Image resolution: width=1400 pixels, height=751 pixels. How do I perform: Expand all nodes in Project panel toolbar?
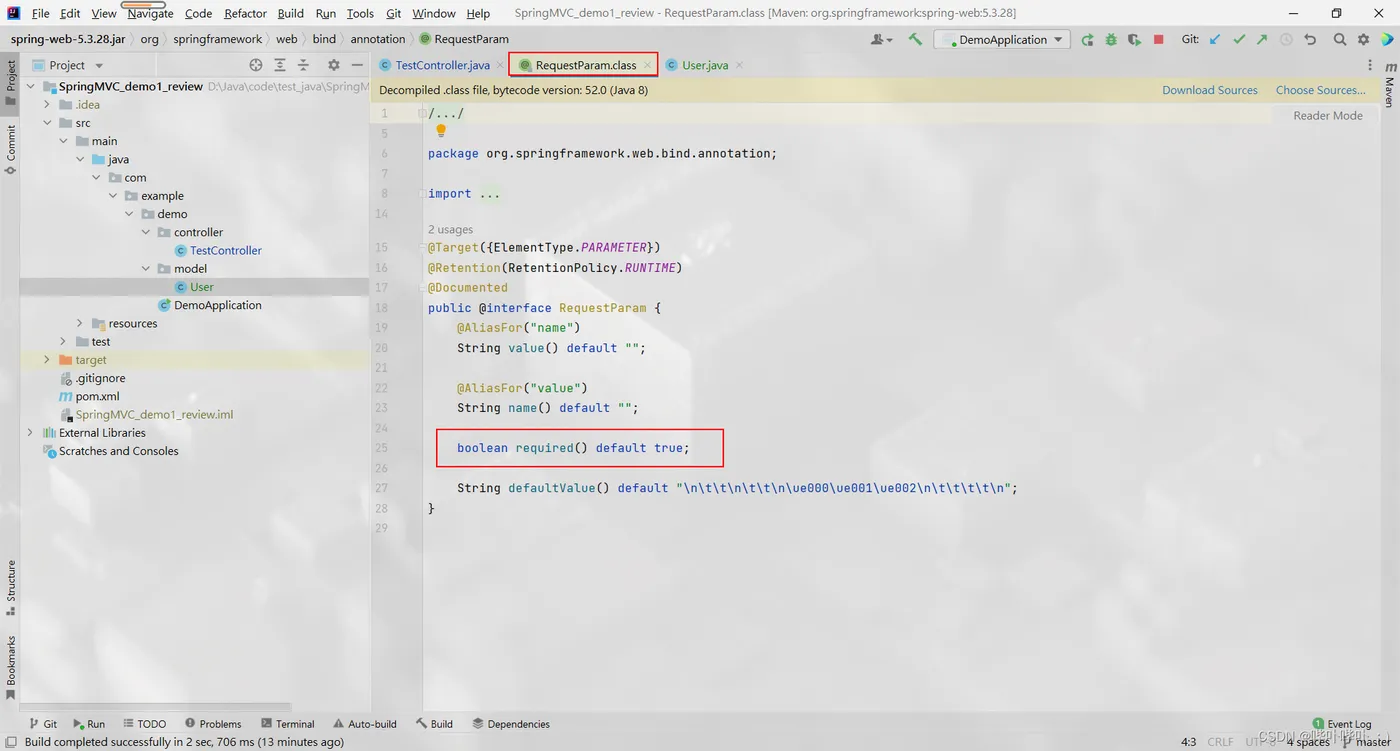pos(280,65)
